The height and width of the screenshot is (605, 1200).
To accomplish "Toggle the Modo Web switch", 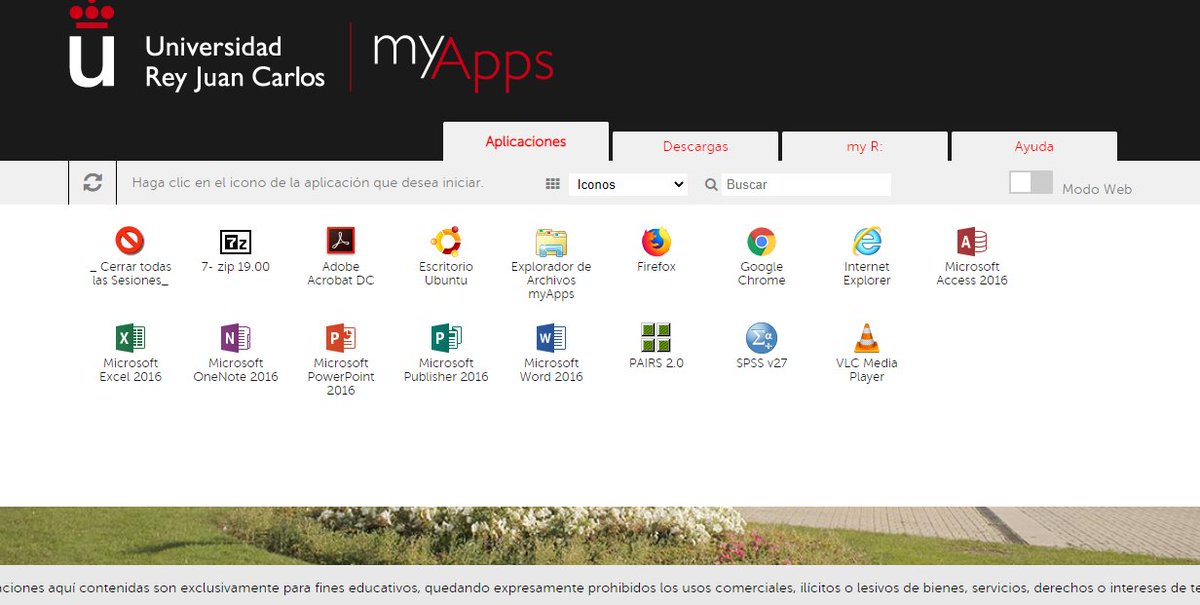I will [x=1031, y=182].
